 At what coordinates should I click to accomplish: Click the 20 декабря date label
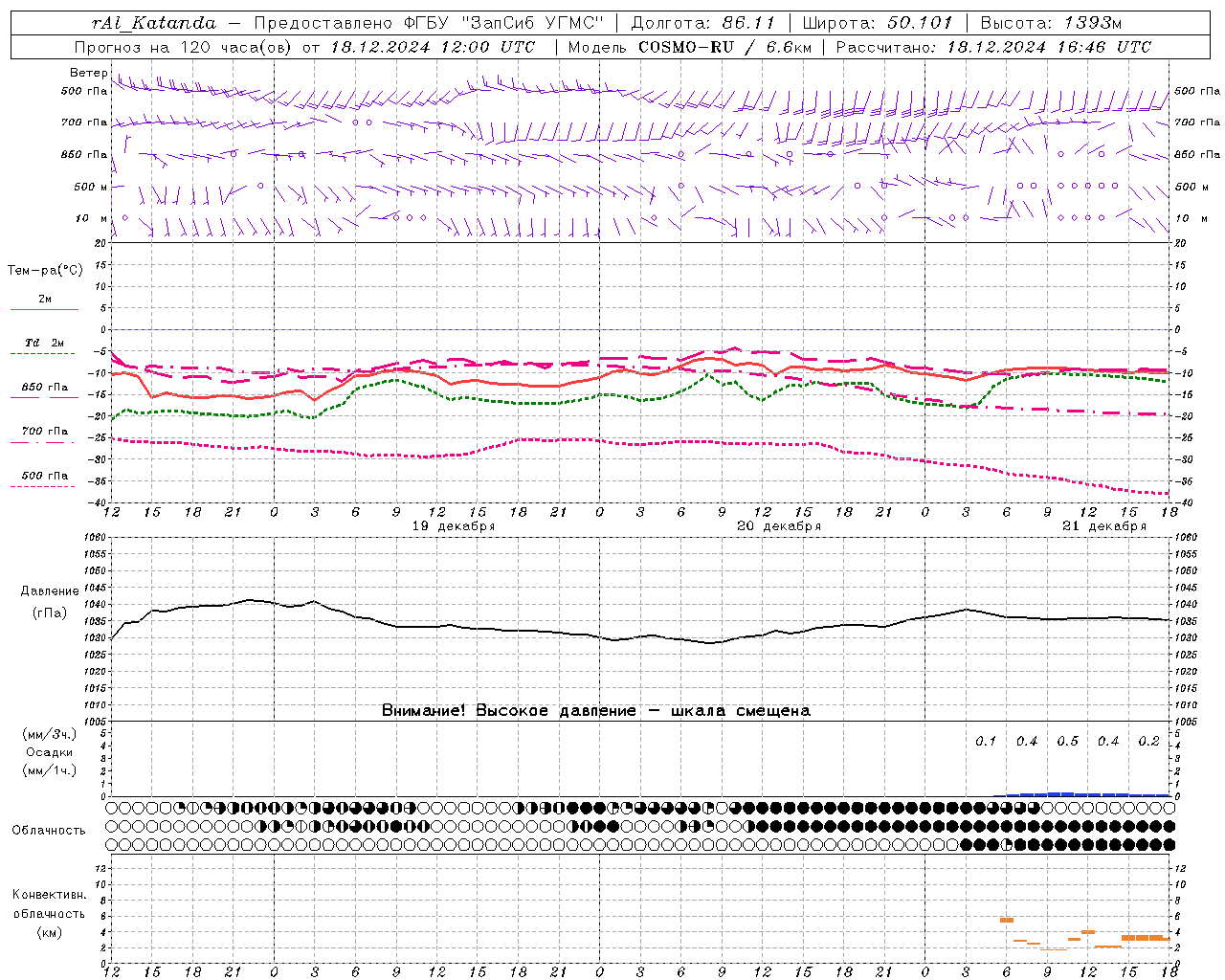point(779,526)
